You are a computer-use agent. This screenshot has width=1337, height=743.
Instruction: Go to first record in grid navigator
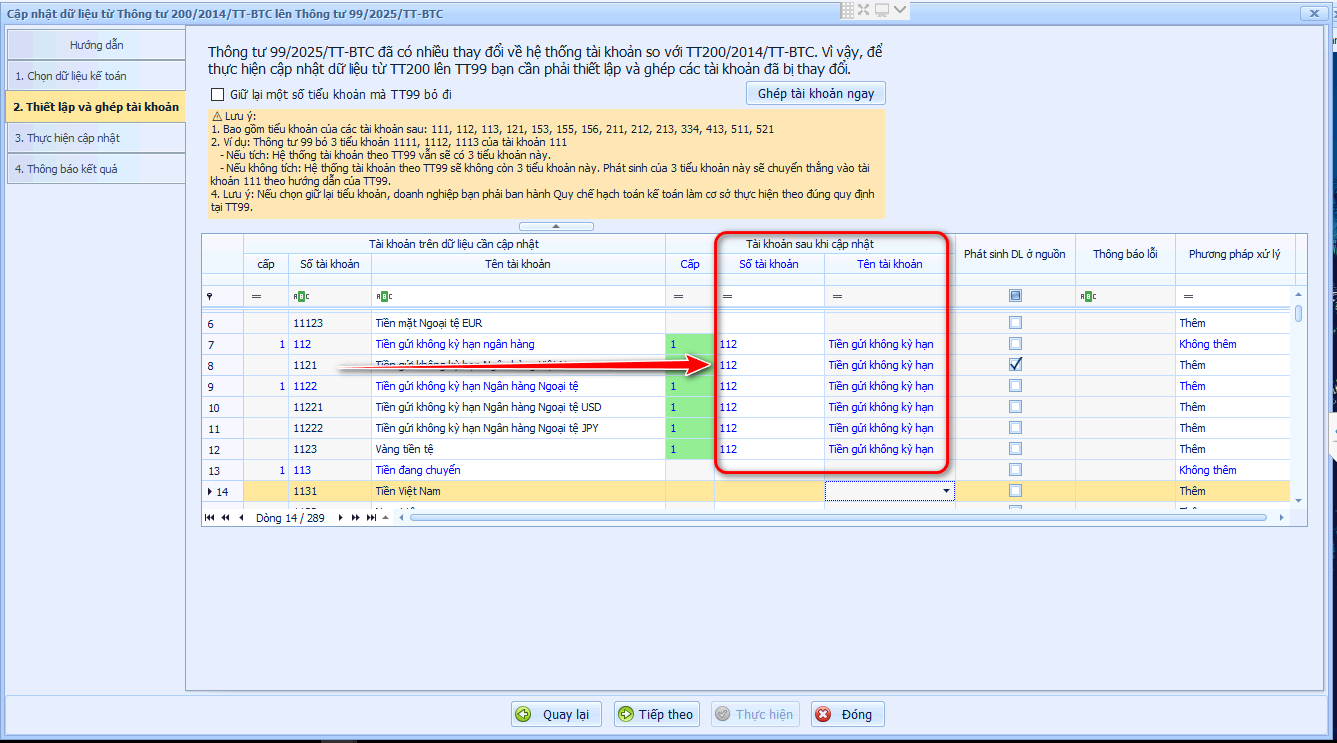coord(209,518)
